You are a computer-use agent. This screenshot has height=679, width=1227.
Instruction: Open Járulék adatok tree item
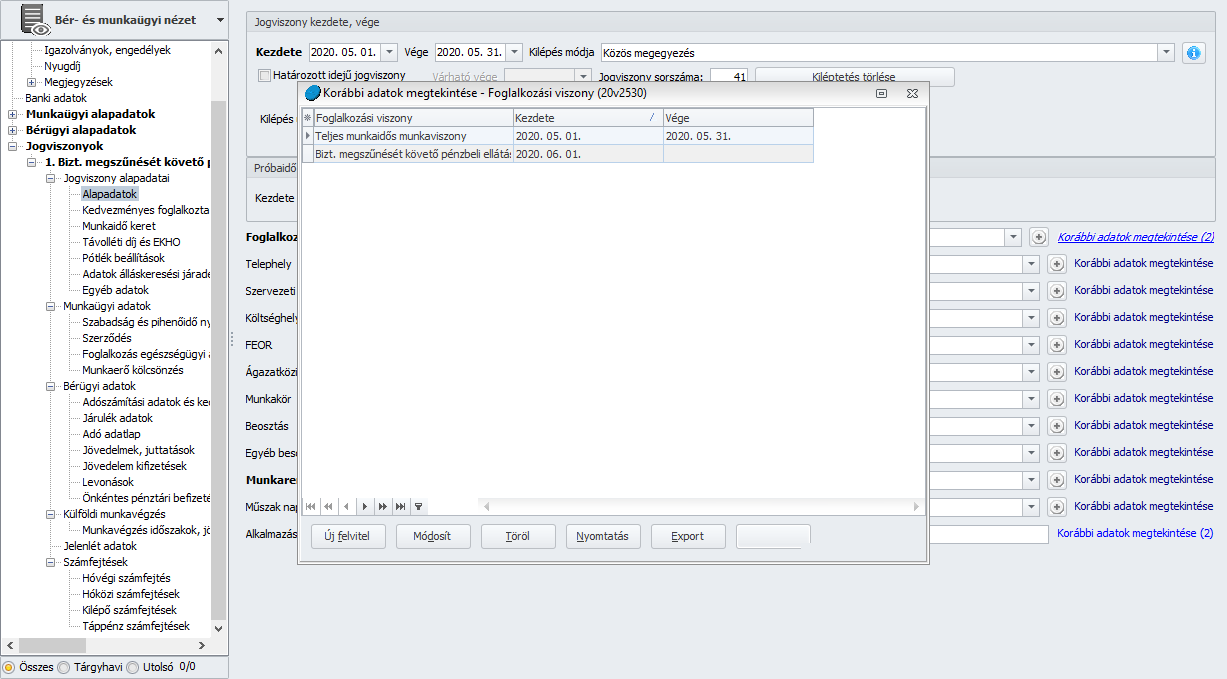tap(118, 418)
